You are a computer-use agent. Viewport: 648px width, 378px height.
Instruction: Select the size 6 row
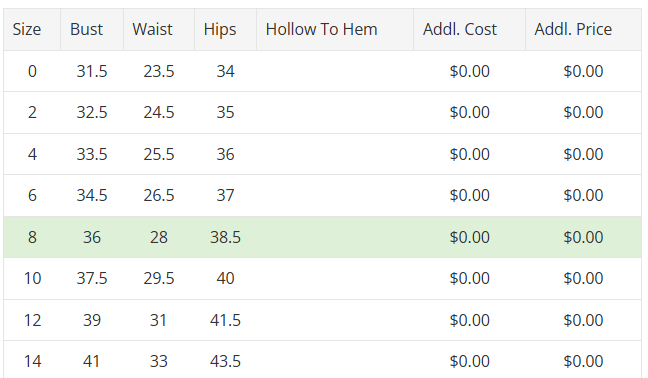[x=322, y=195]
